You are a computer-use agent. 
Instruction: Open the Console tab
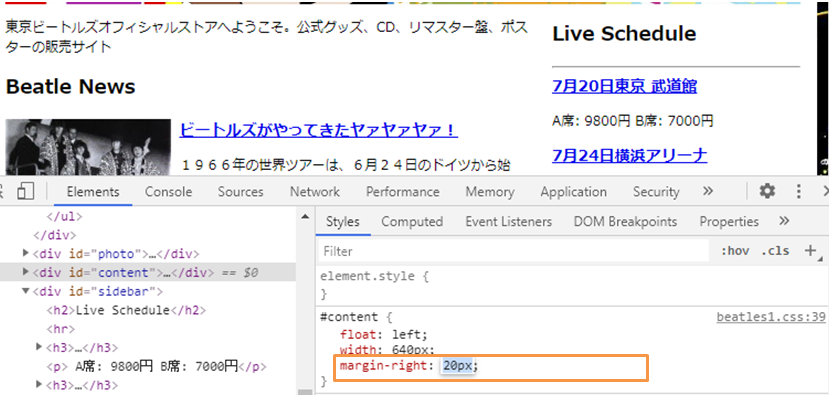click(169, 191)
